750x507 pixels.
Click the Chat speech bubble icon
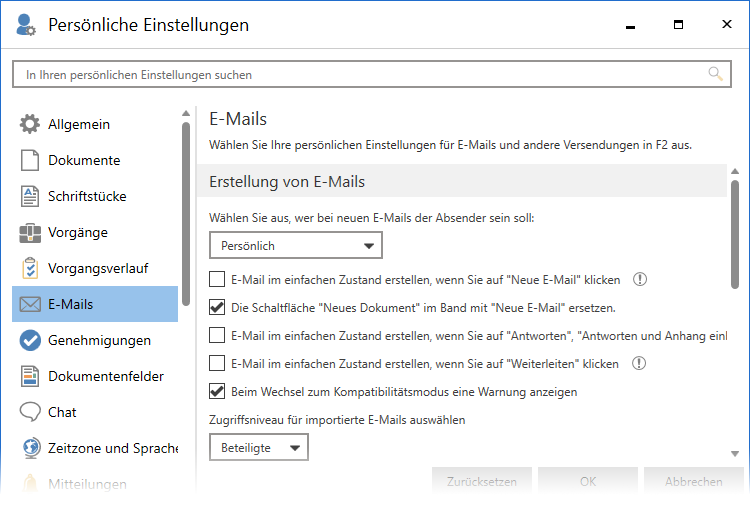coord(30,412)
